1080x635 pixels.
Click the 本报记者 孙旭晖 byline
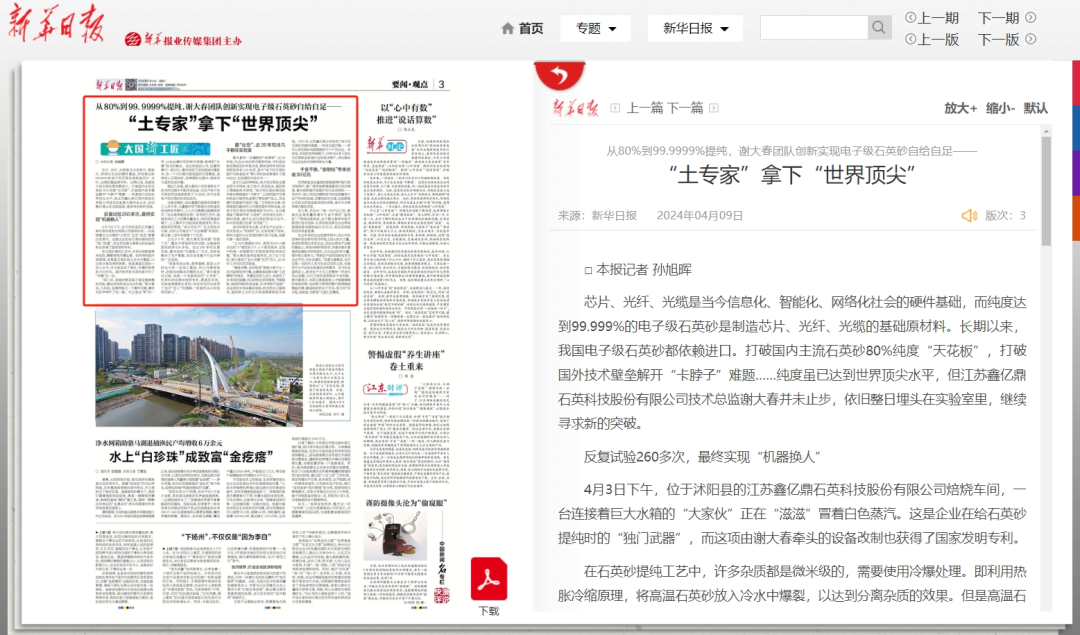click(638, 270)
